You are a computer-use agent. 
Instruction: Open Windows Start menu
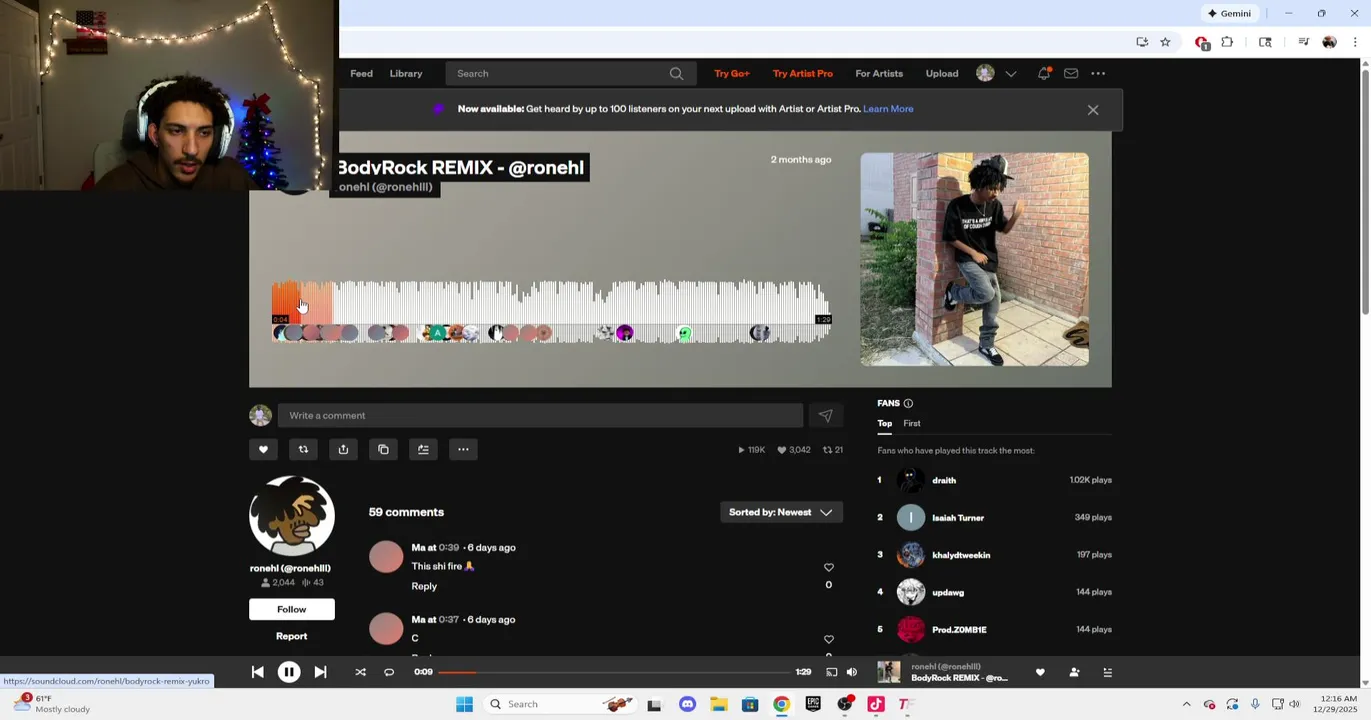[x=464, y=704]
